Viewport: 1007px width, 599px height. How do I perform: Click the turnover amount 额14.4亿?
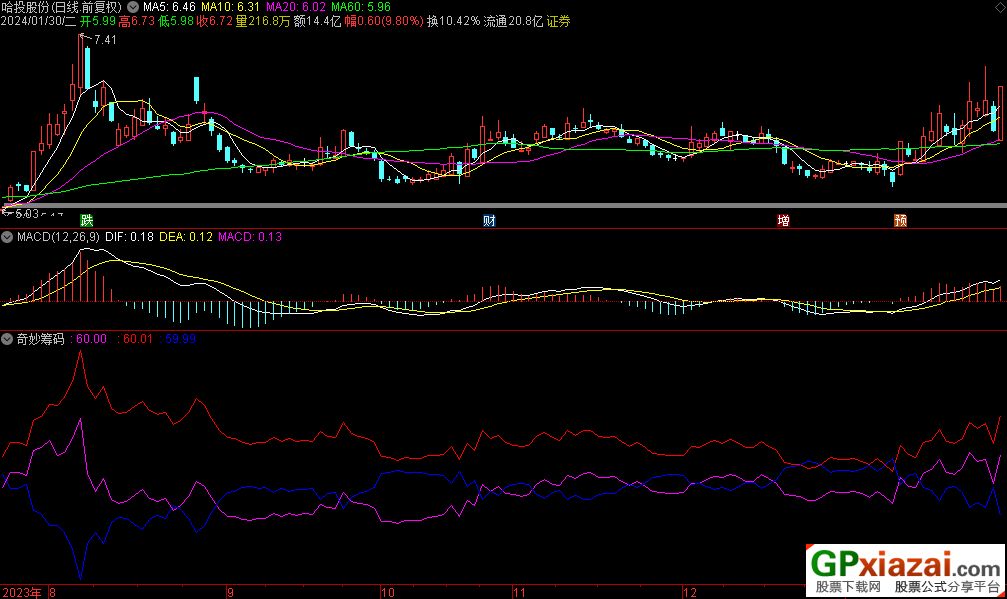coord(317,21)
